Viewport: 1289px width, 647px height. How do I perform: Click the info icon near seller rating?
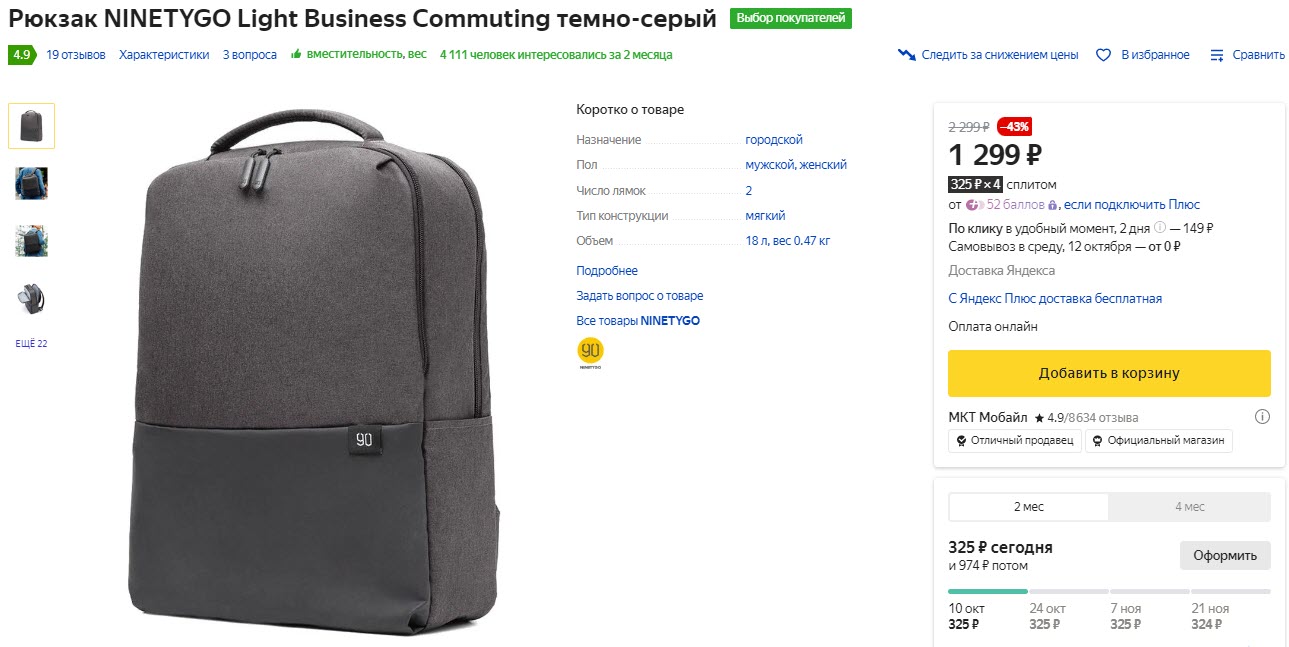click(1262, 416)
